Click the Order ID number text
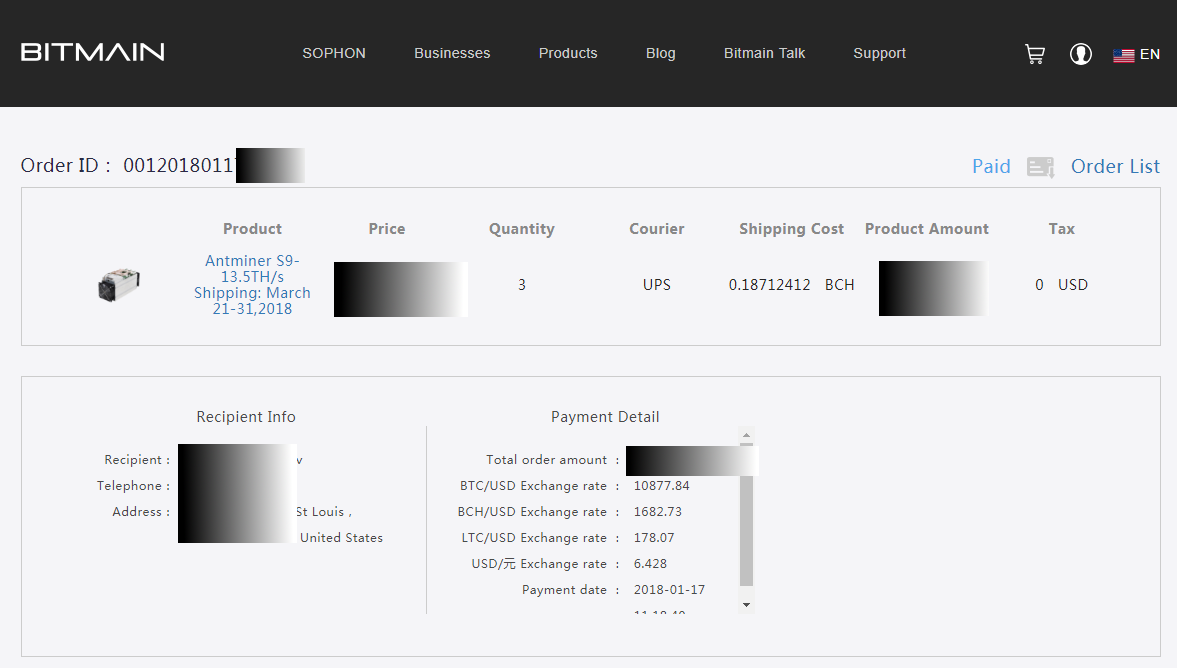This screenshot has width=1177, height=668. click(x=178, y=166)
